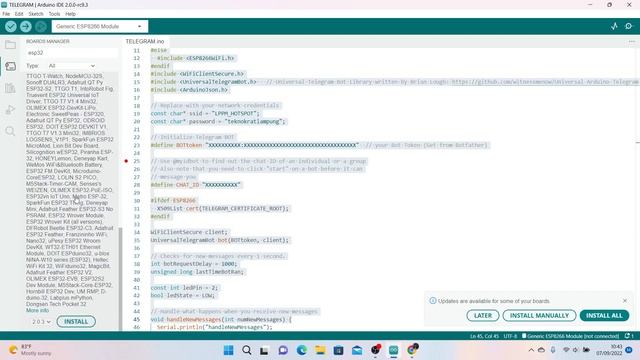This screenshot has height=360, width=640.
Task: Click the INSTALL ALL button
Action: [x=604, y=316]
